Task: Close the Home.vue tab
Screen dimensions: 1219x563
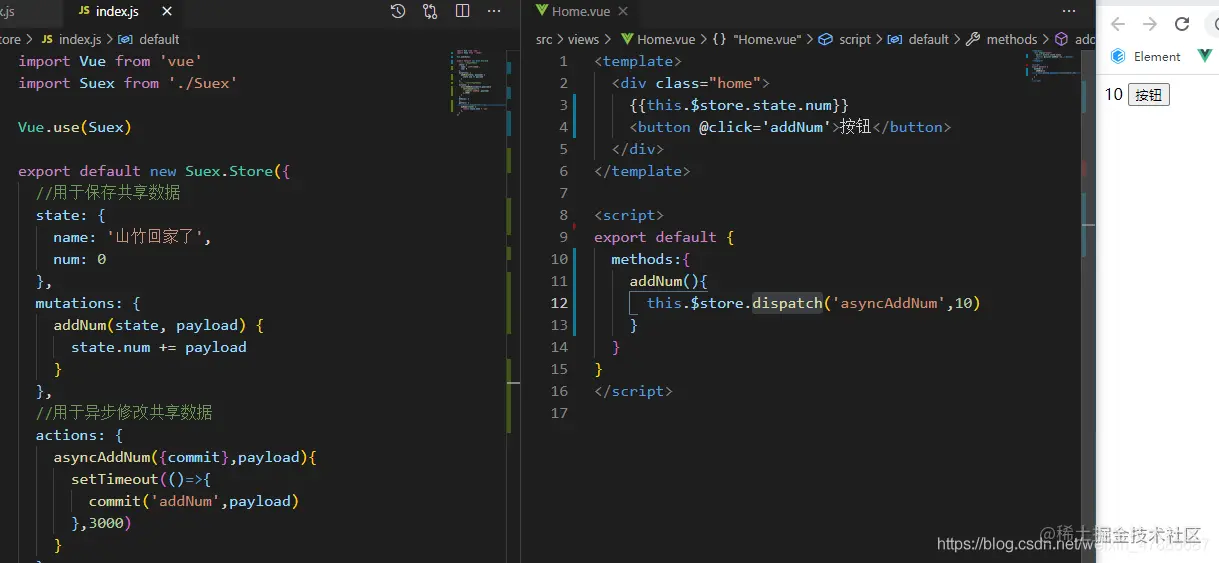Action: point(622,11)
